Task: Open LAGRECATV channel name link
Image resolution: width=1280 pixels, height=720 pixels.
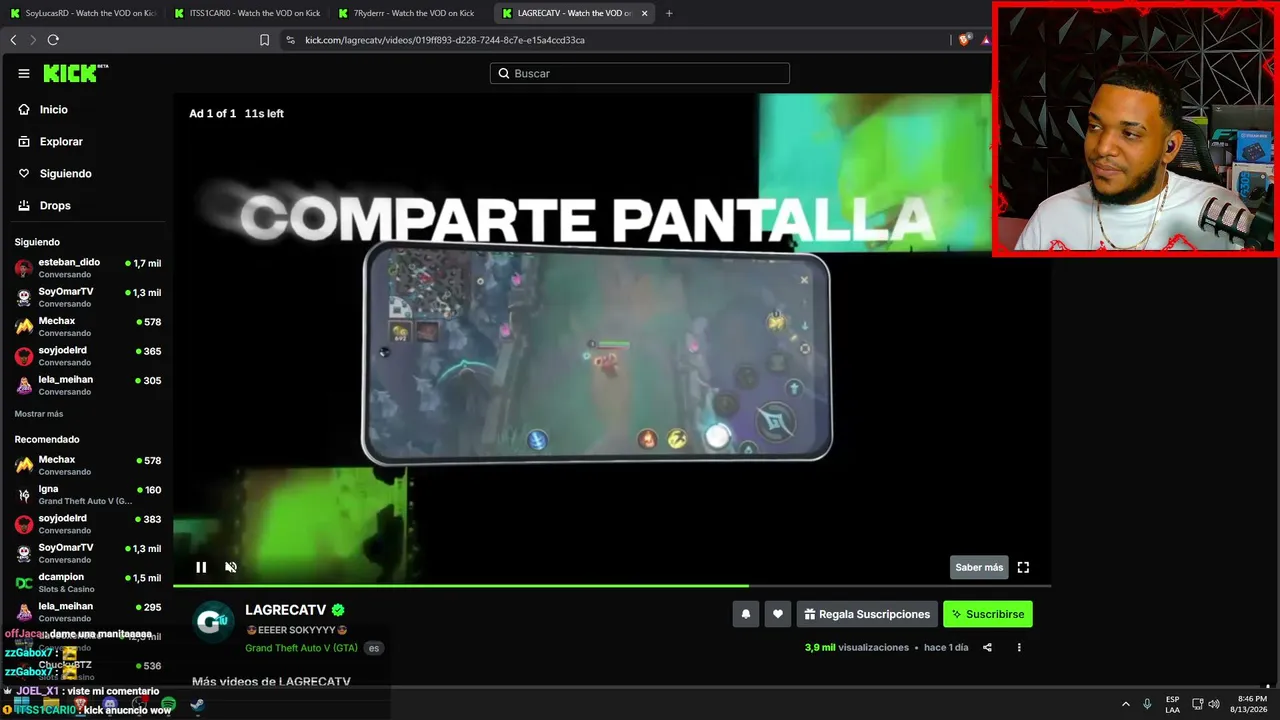Action: point(286,610)
